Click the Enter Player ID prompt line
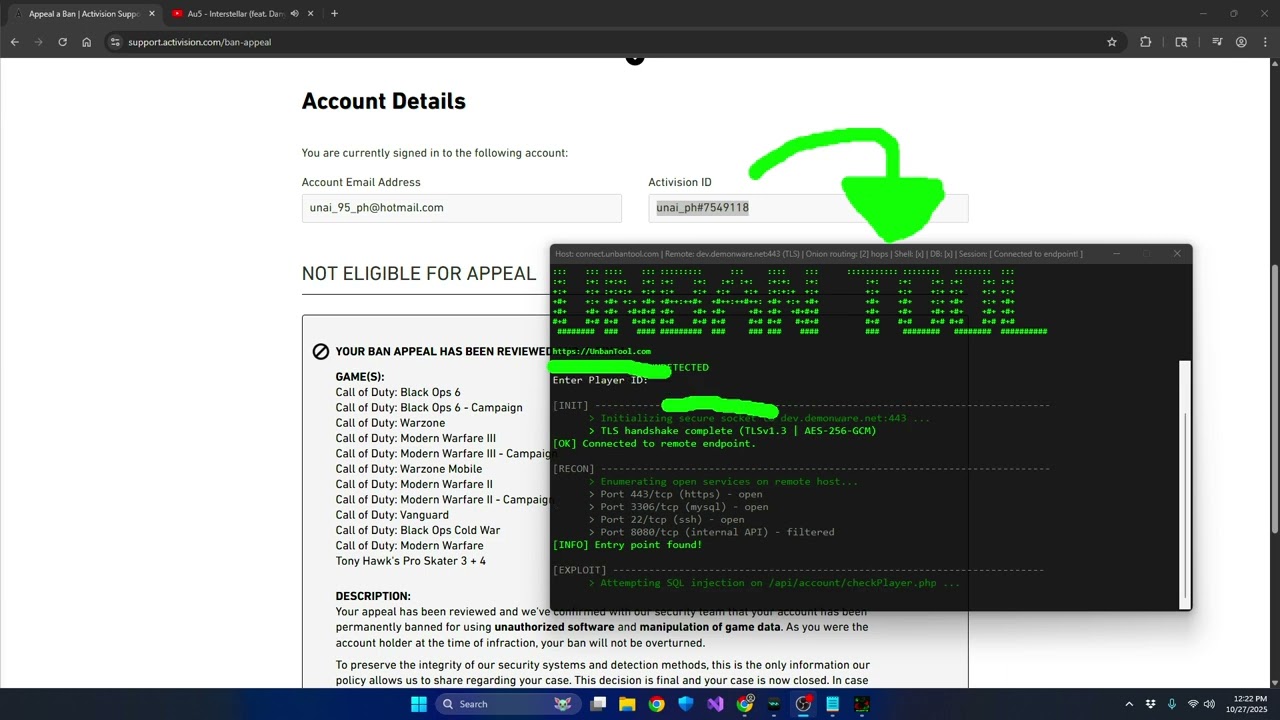The height and width of the screenshot is (720, 1280). pyautogui.click(x=600, y=380)
